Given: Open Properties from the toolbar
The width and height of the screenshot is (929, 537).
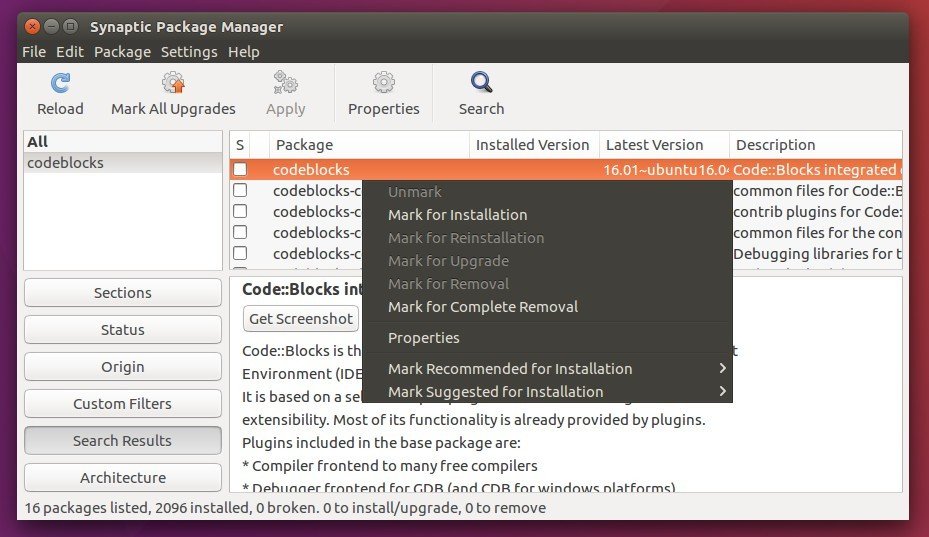Looking at the screenshot, I should click(383, 94).
